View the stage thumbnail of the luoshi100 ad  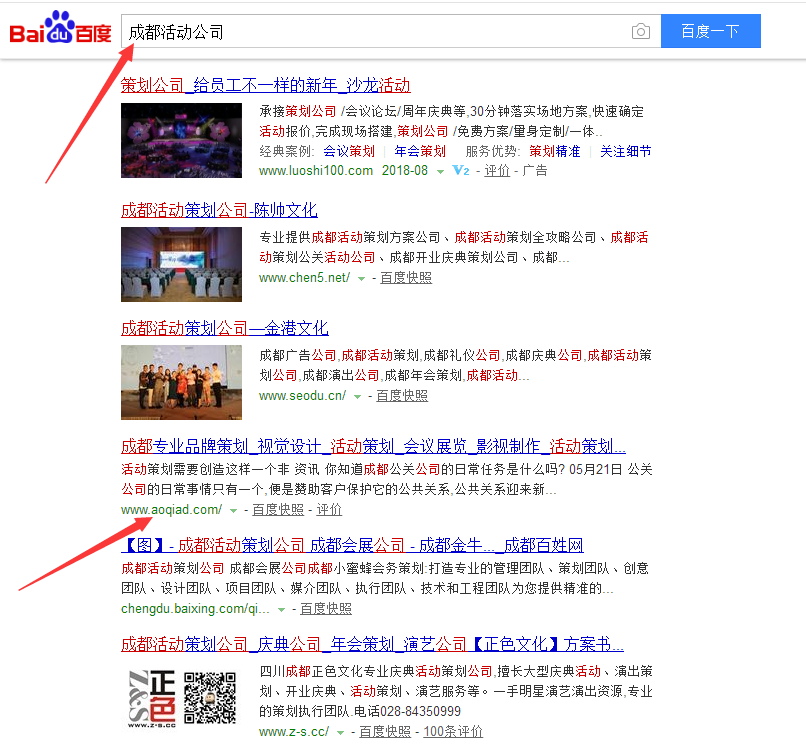pos(181,140)
